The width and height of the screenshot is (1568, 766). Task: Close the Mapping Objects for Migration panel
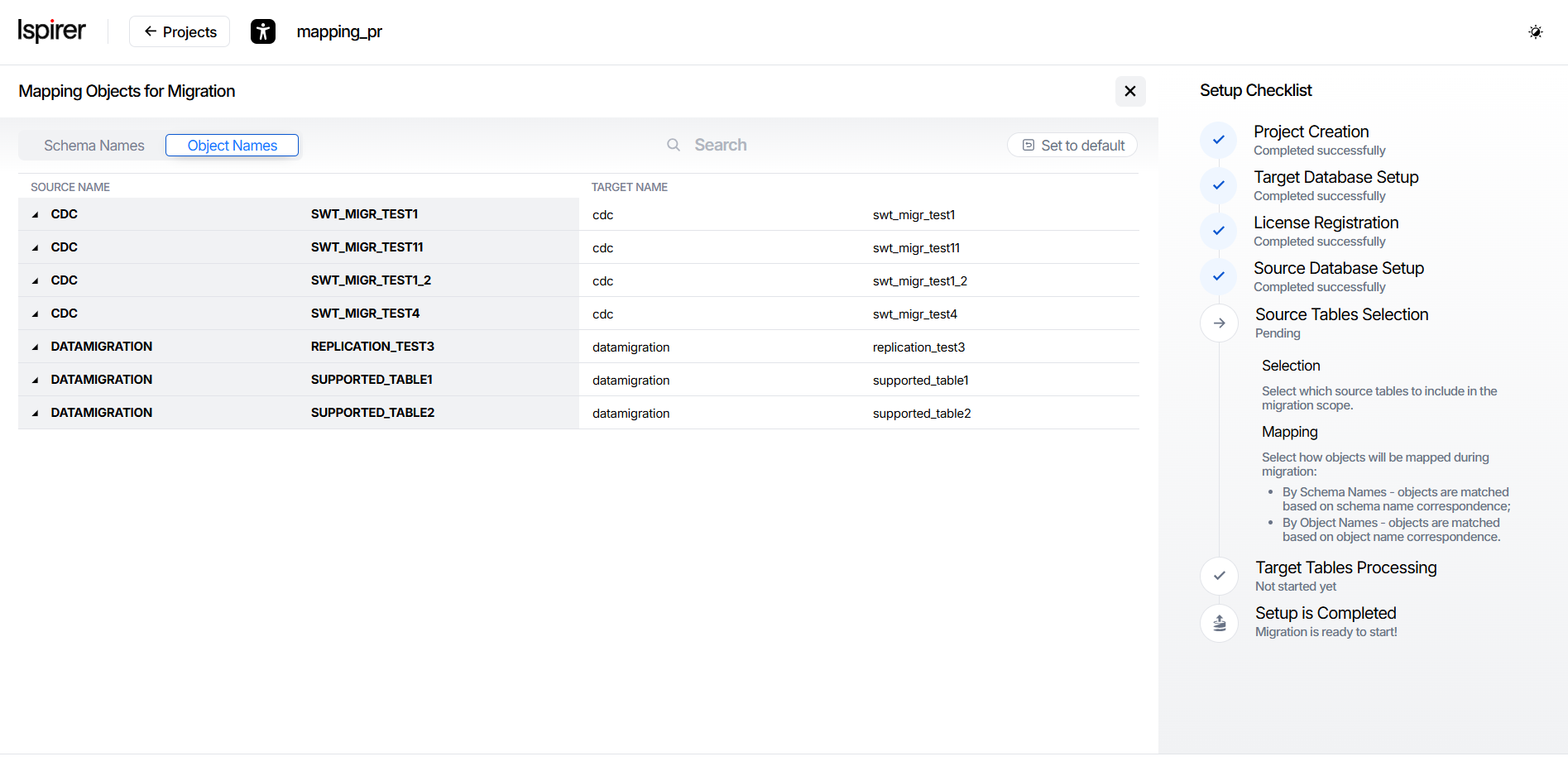1129,91
